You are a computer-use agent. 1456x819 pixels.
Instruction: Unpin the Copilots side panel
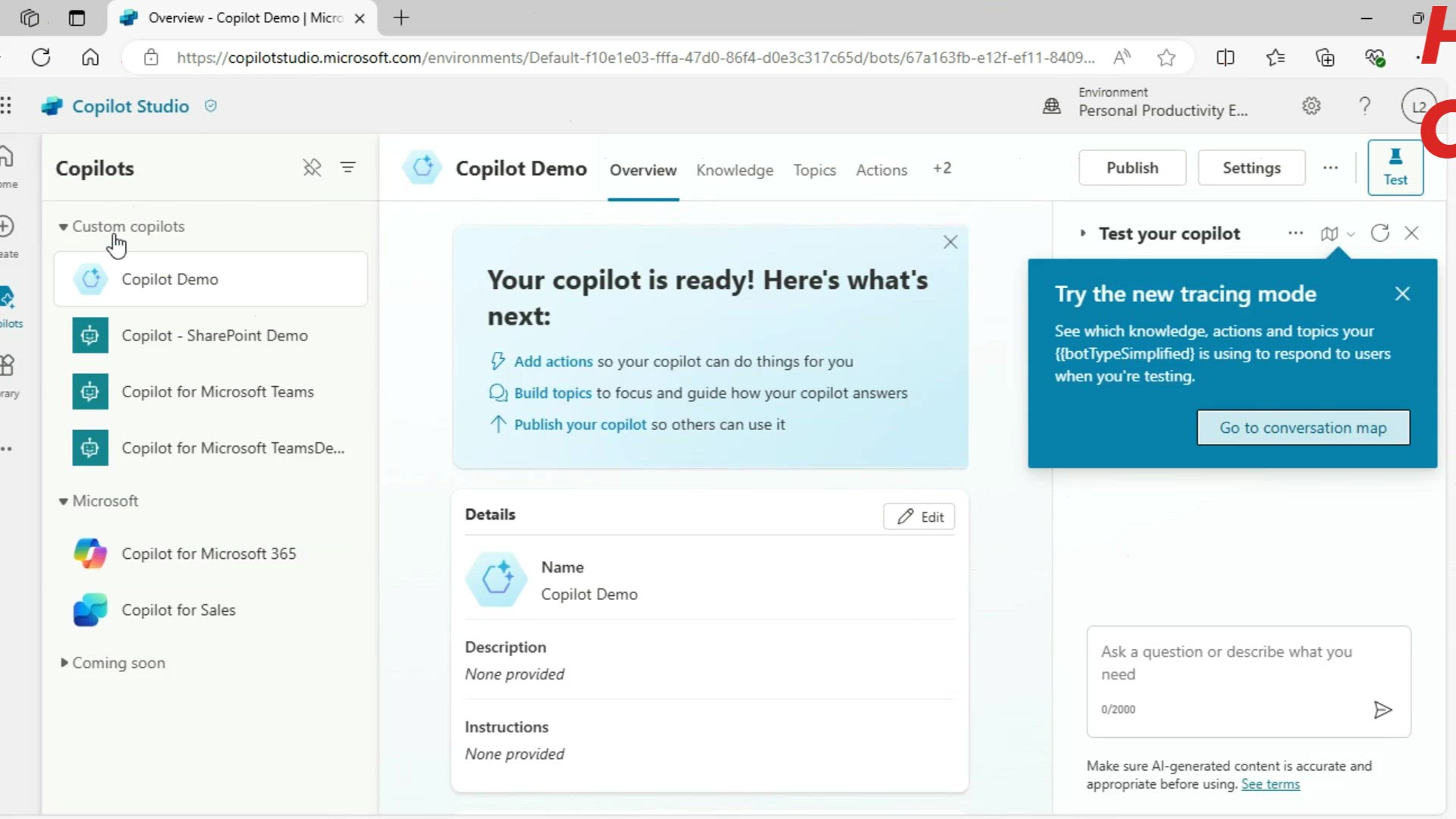point(312,167)
